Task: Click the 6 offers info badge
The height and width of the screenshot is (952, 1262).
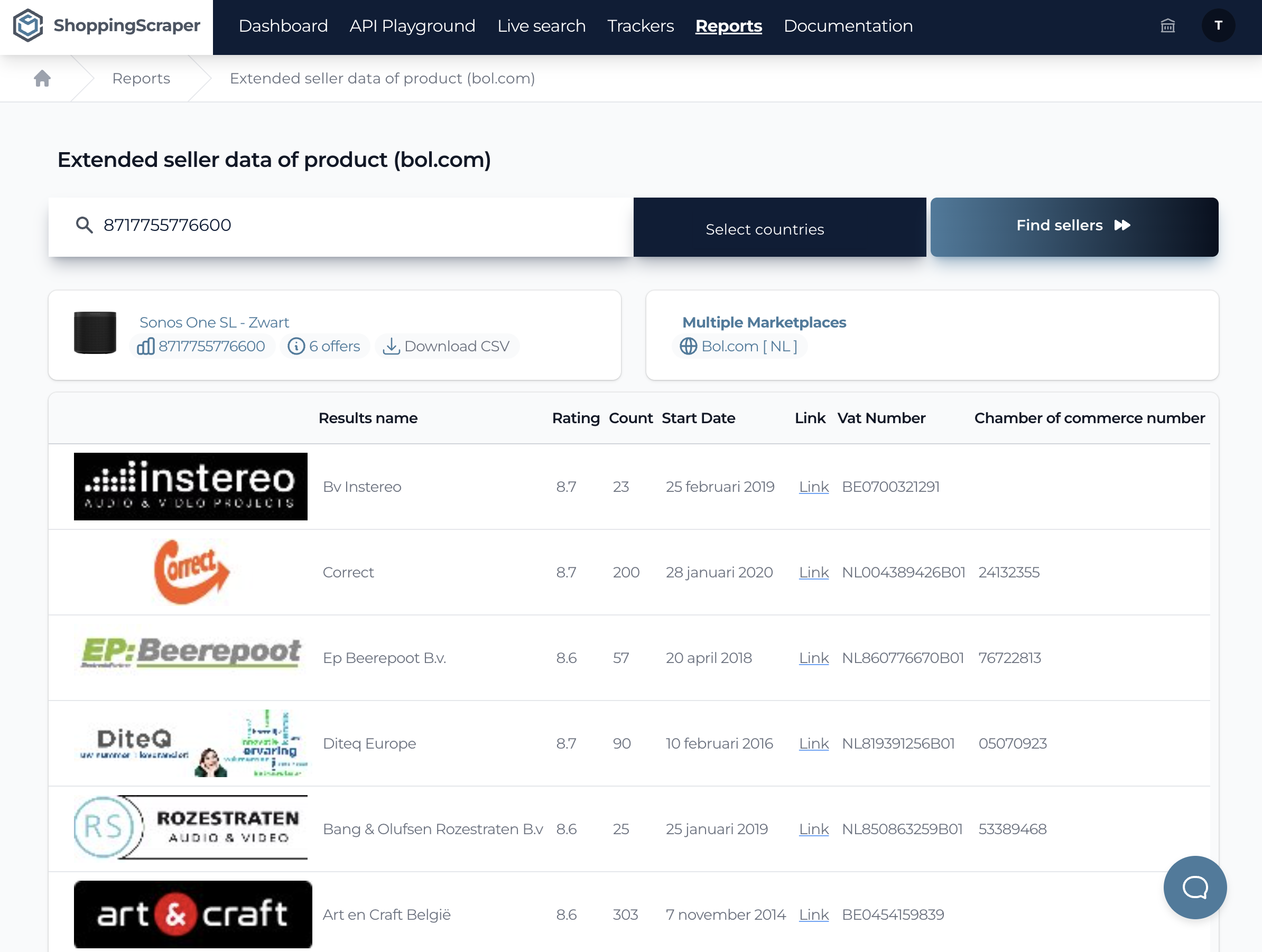Action: coord(324,346)
